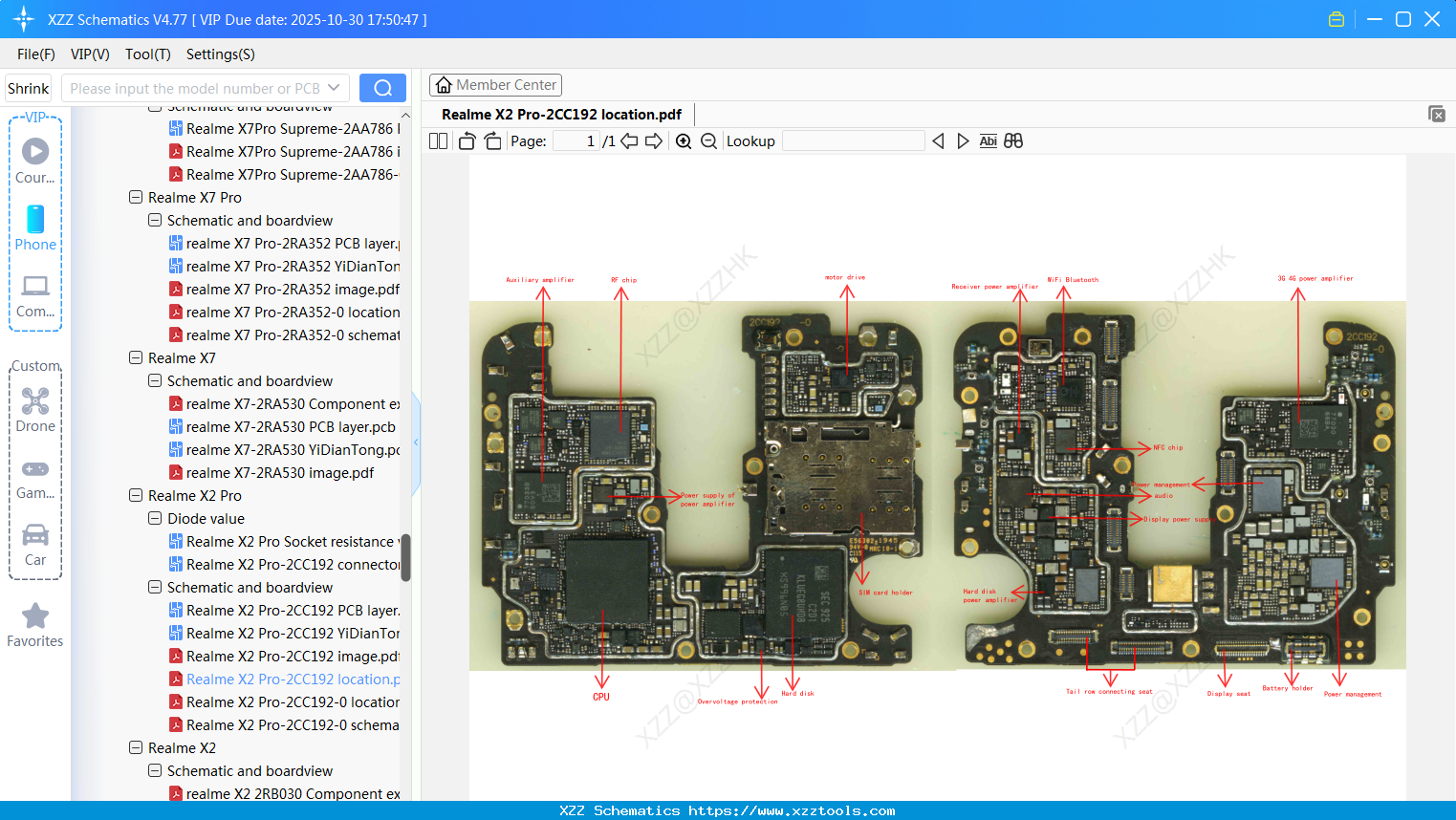This screenshot has width=1456, height=820.
Task: Click the blue search button
Action: pos(382,88)
